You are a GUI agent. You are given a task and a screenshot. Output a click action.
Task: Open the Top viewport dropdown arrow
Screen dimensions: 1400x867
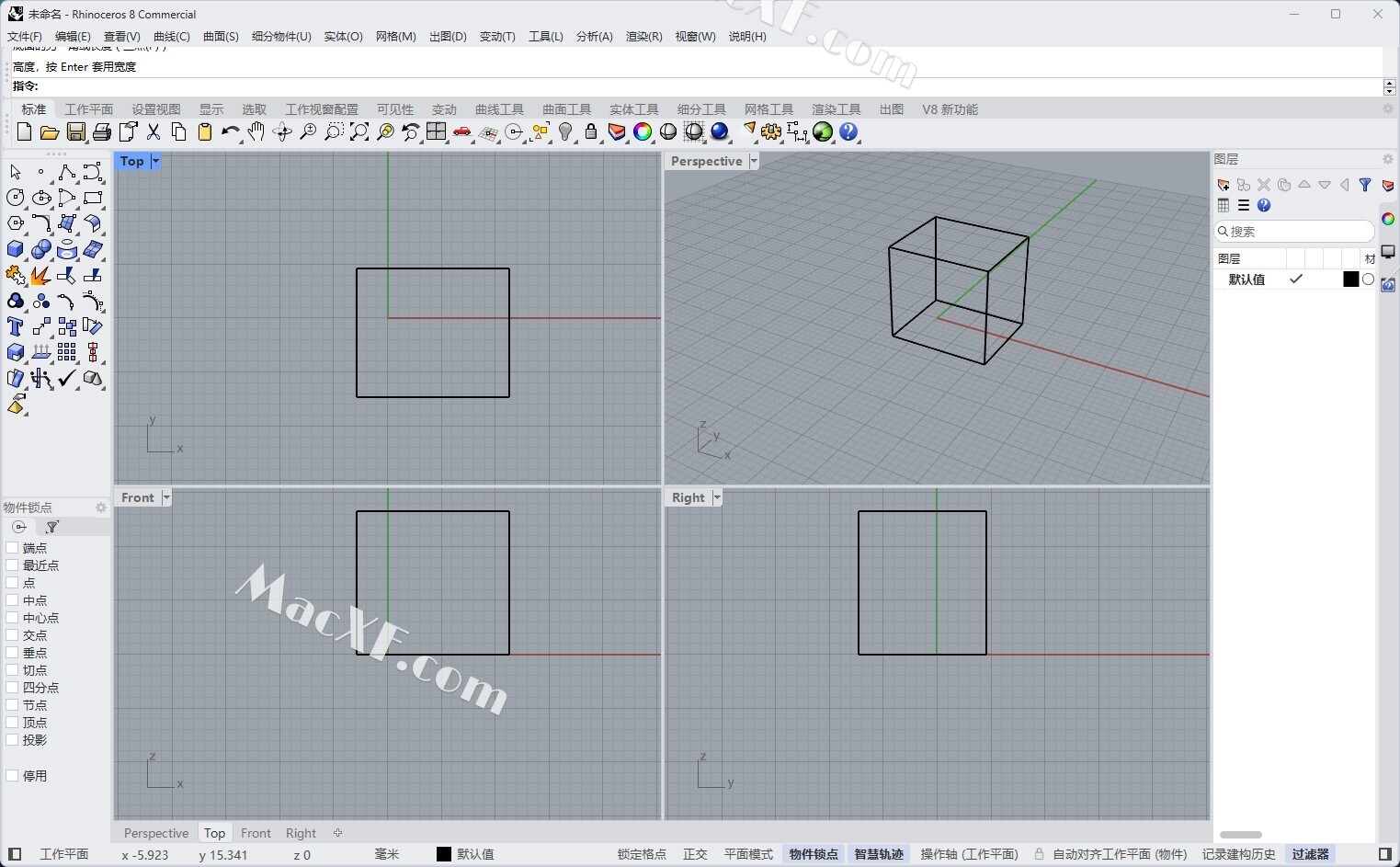tap(155, 161)
